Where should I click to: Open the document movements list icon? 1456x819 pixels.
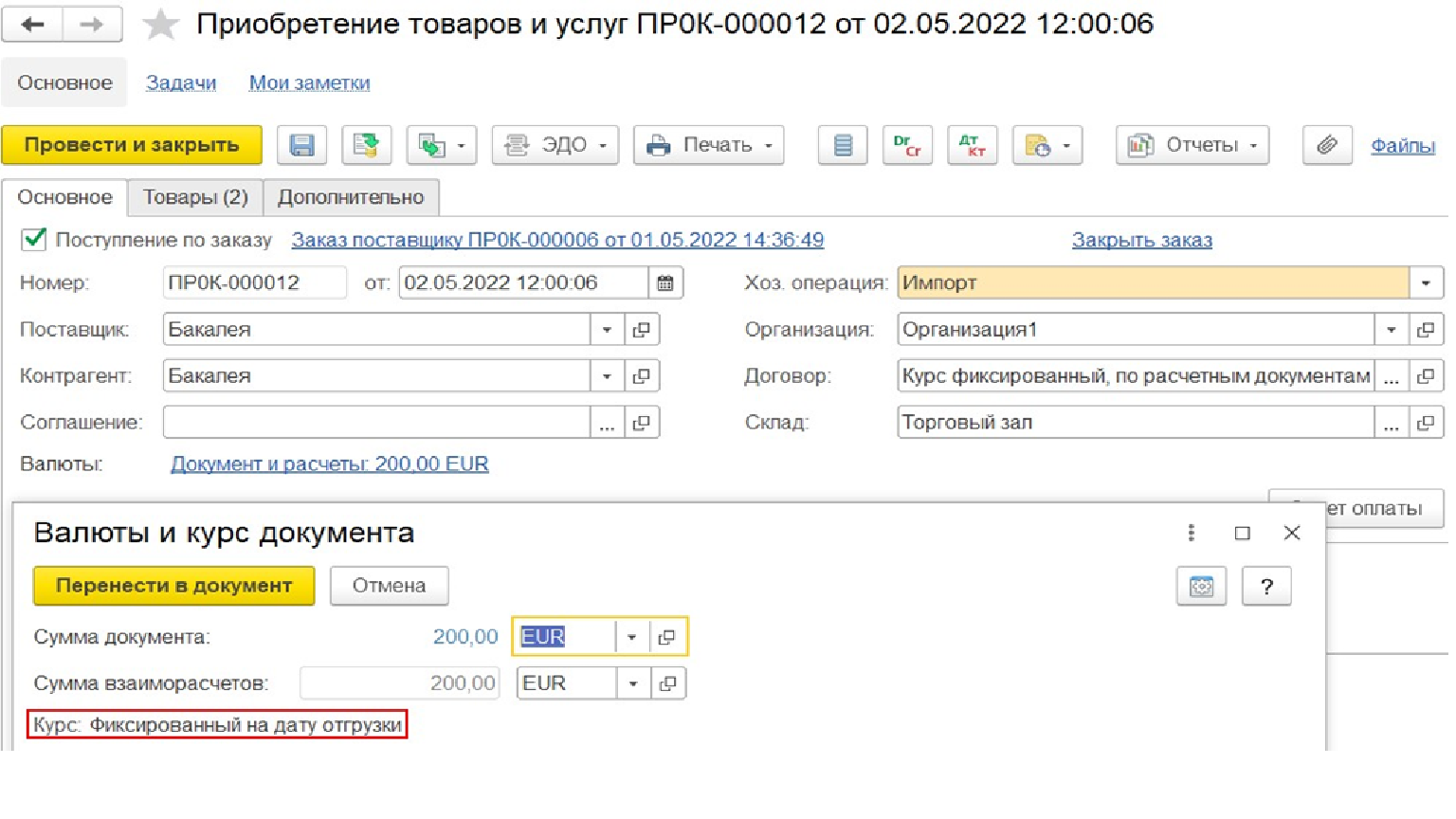(x=843, y=145)
